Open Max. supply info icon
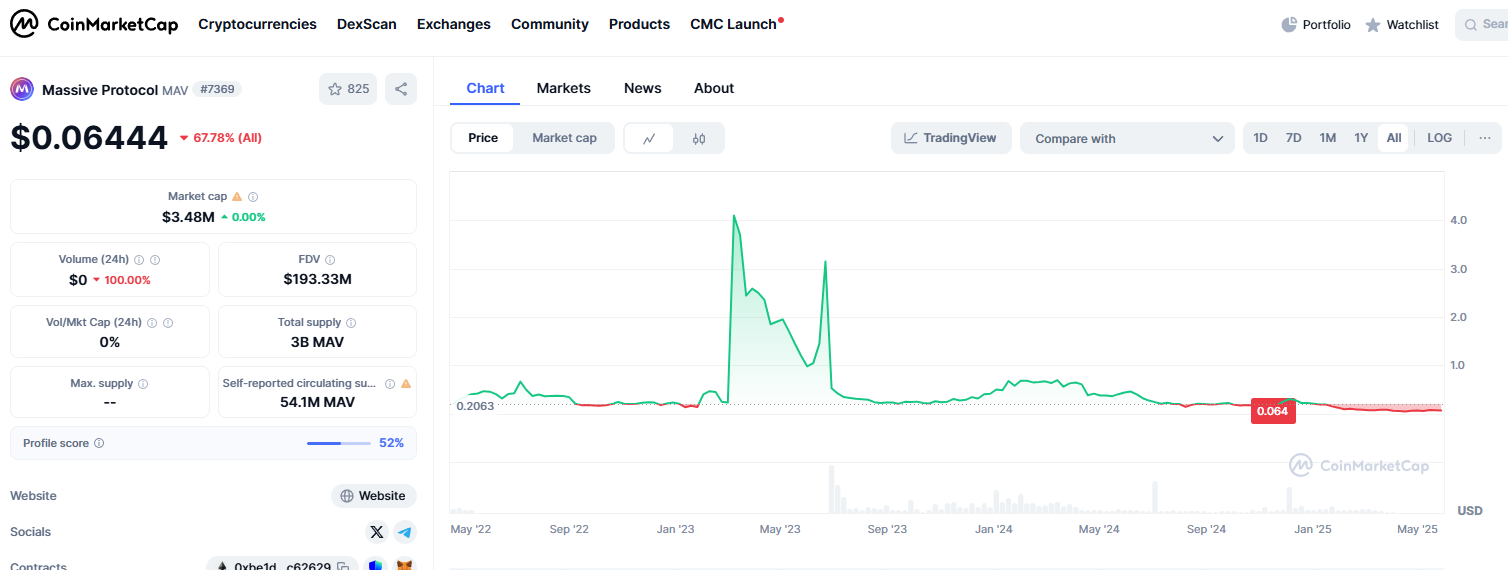The height and width of the screenshot is (570, 1508). 143,384
